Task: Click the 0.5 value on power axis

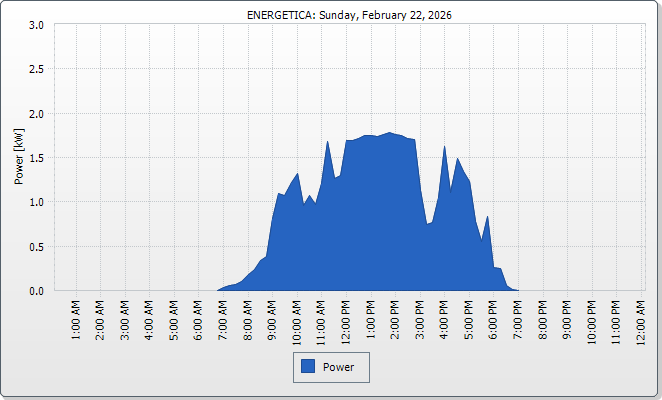Action: 35,247
